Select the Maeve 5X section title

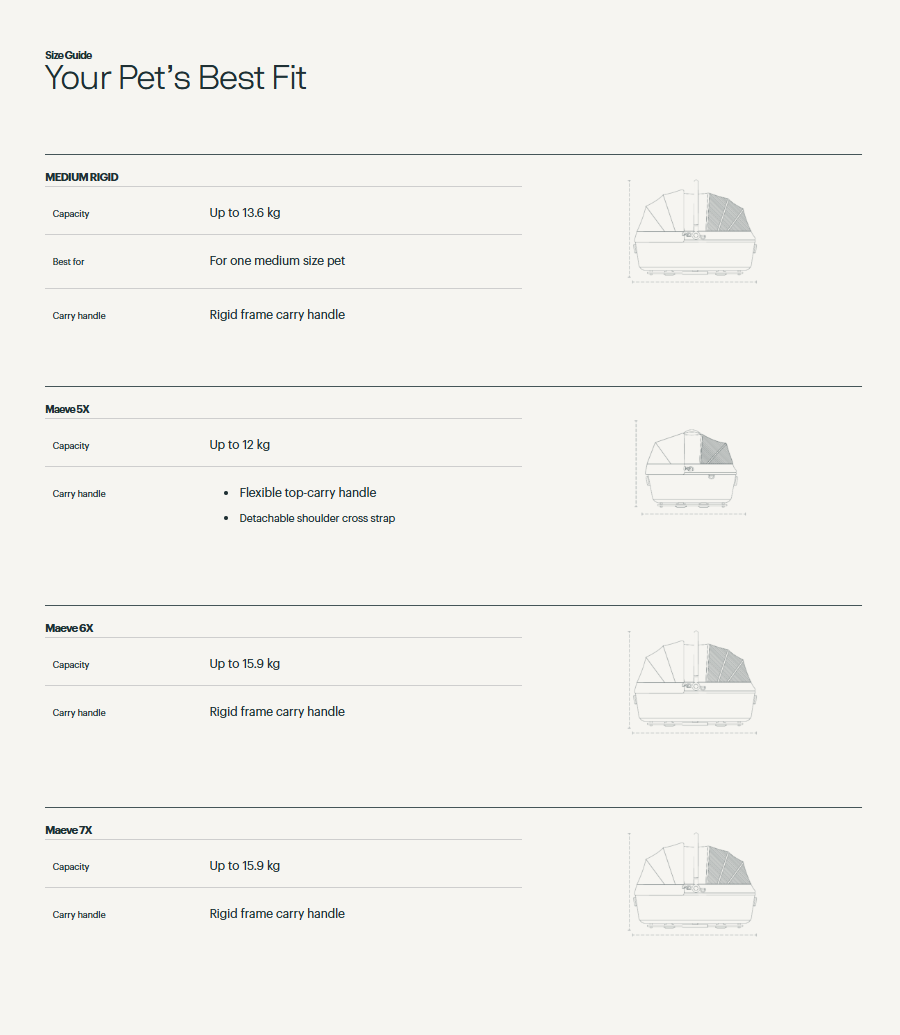pyautogui.click(x=67, y=409)
